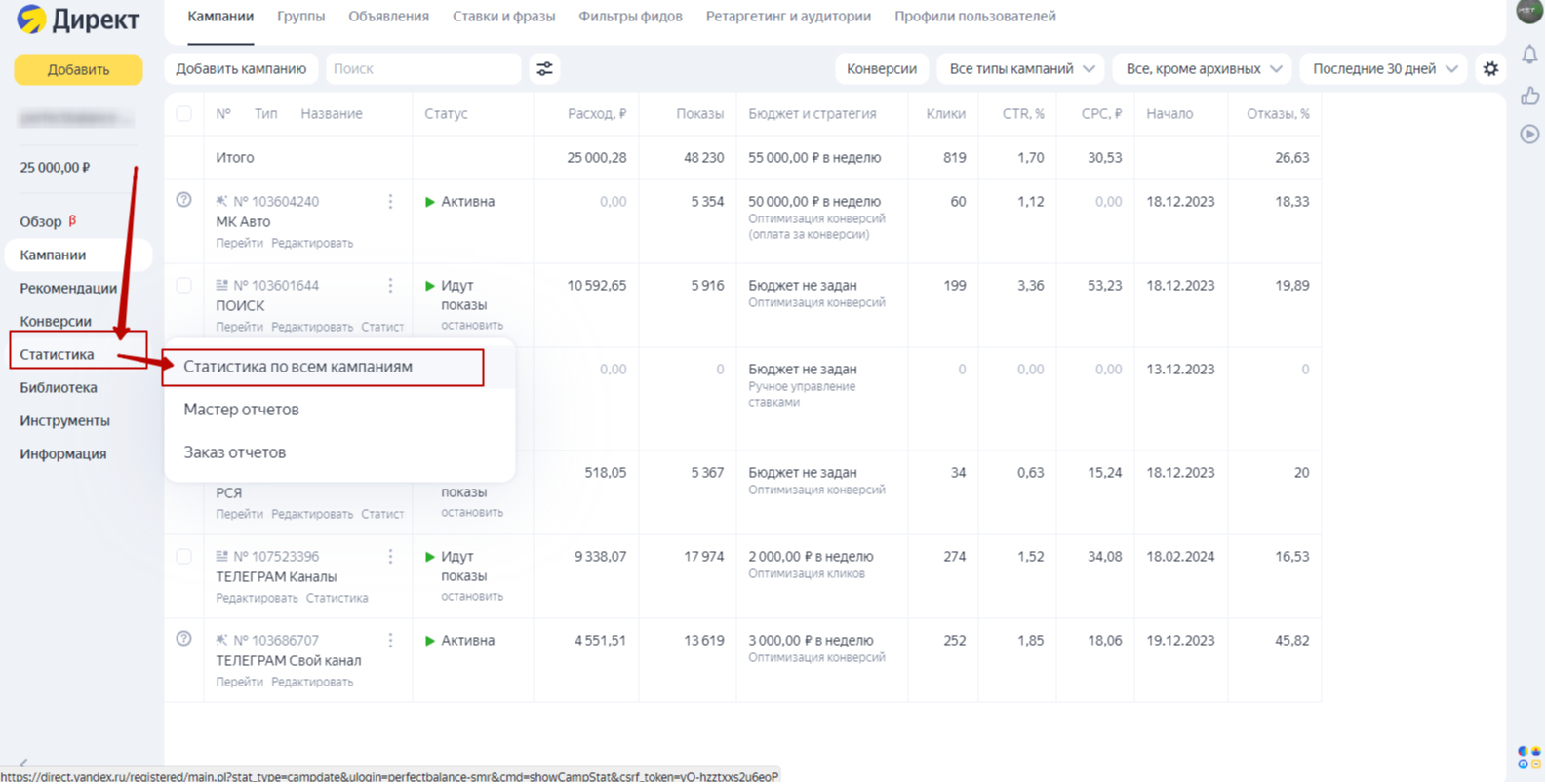Click question mark icon for campaign 103686707

(183, 639)
